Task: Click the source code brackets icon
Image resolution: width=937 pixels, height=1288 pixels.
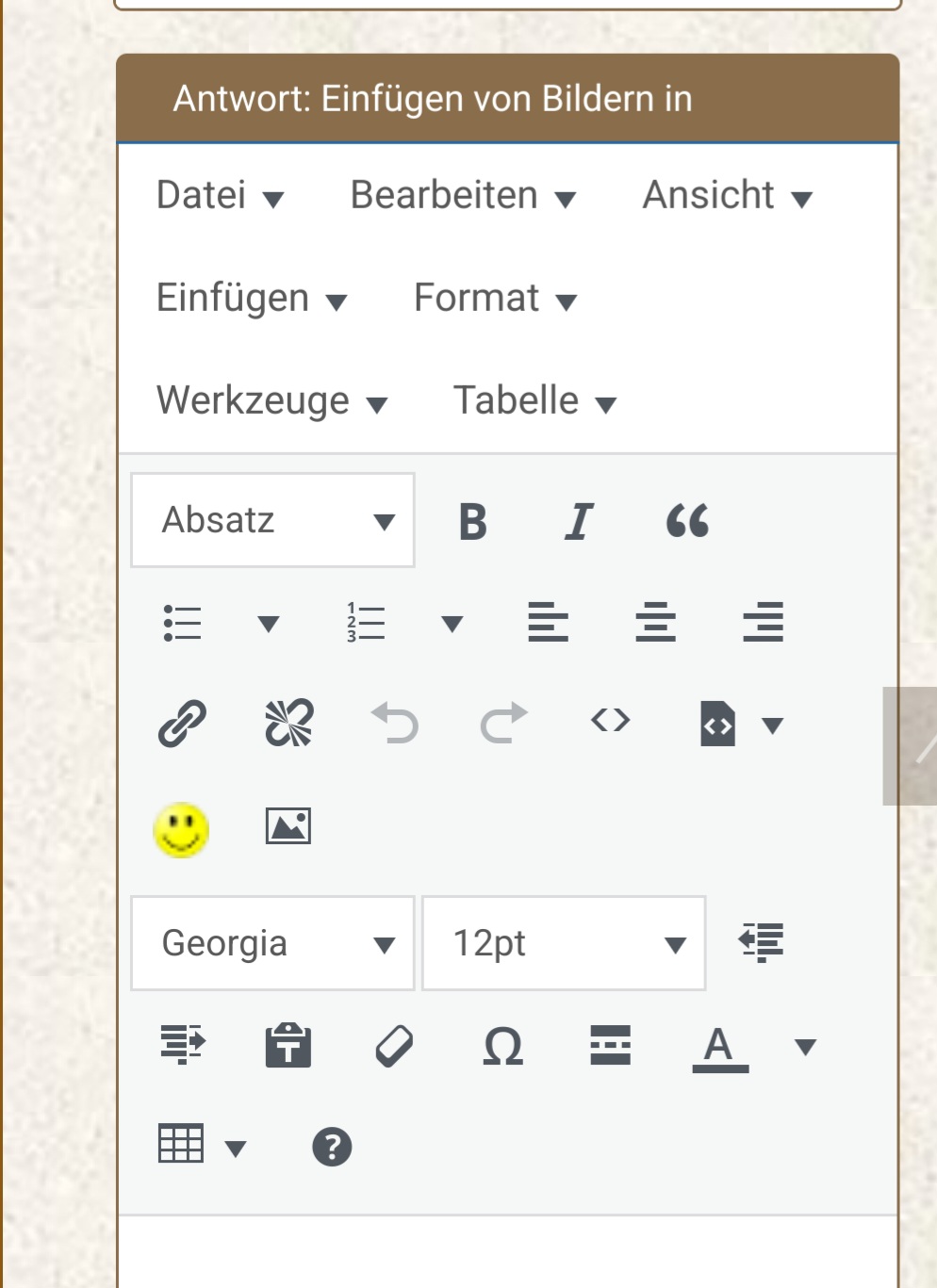Action: tap(611, 721)
